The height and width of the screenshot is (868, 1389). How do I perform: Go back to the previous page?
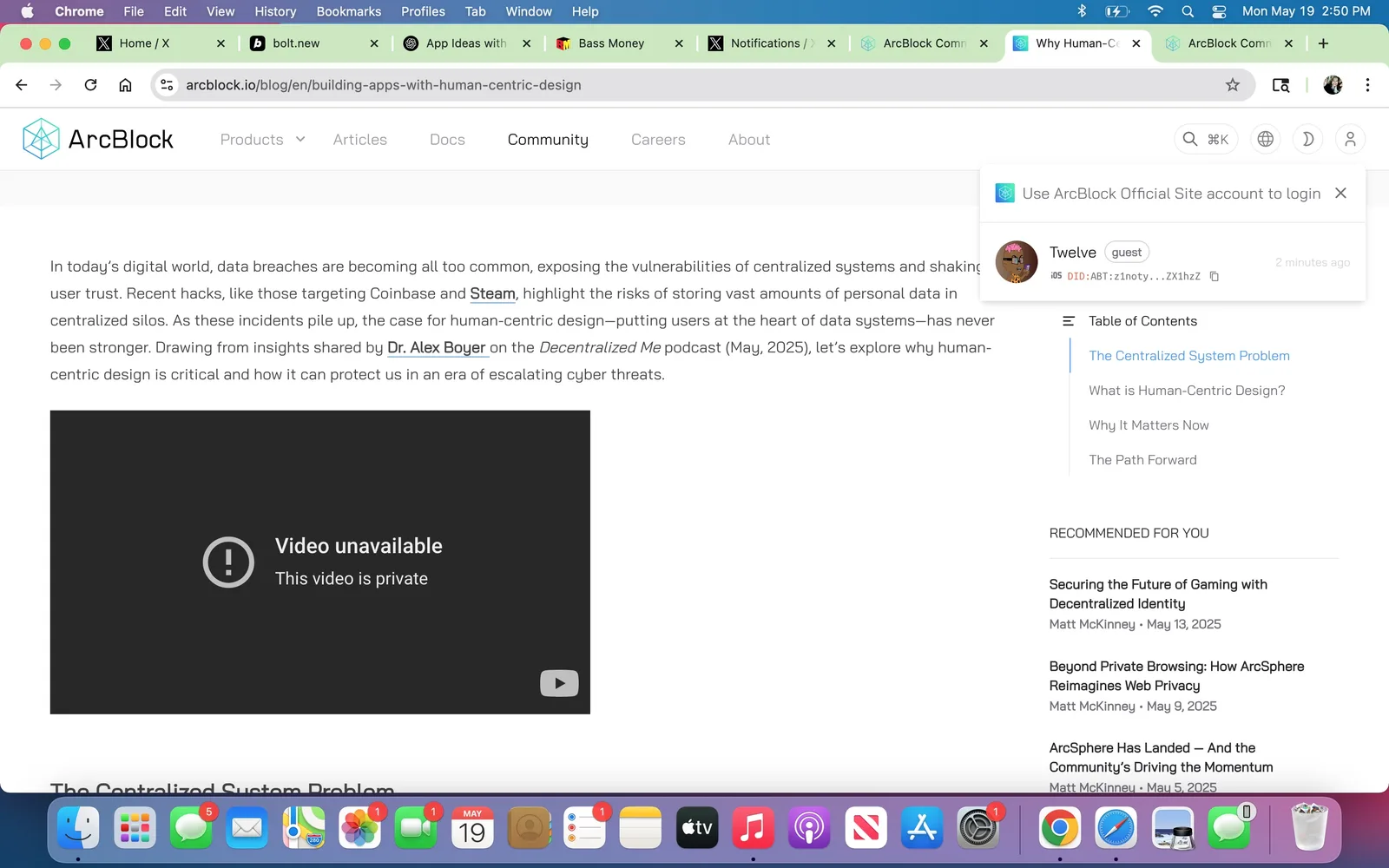(x=22, y=85)
